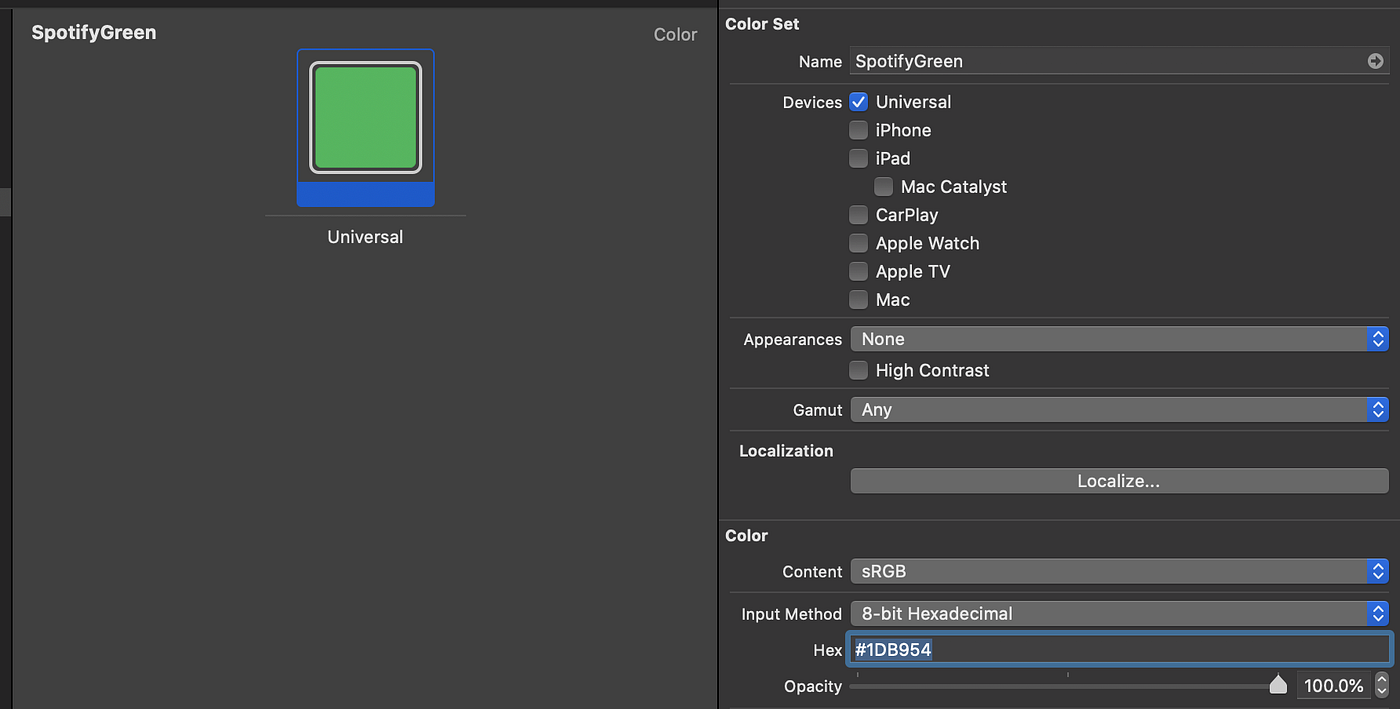Enable High Contrast appearance

coord(858,370)
